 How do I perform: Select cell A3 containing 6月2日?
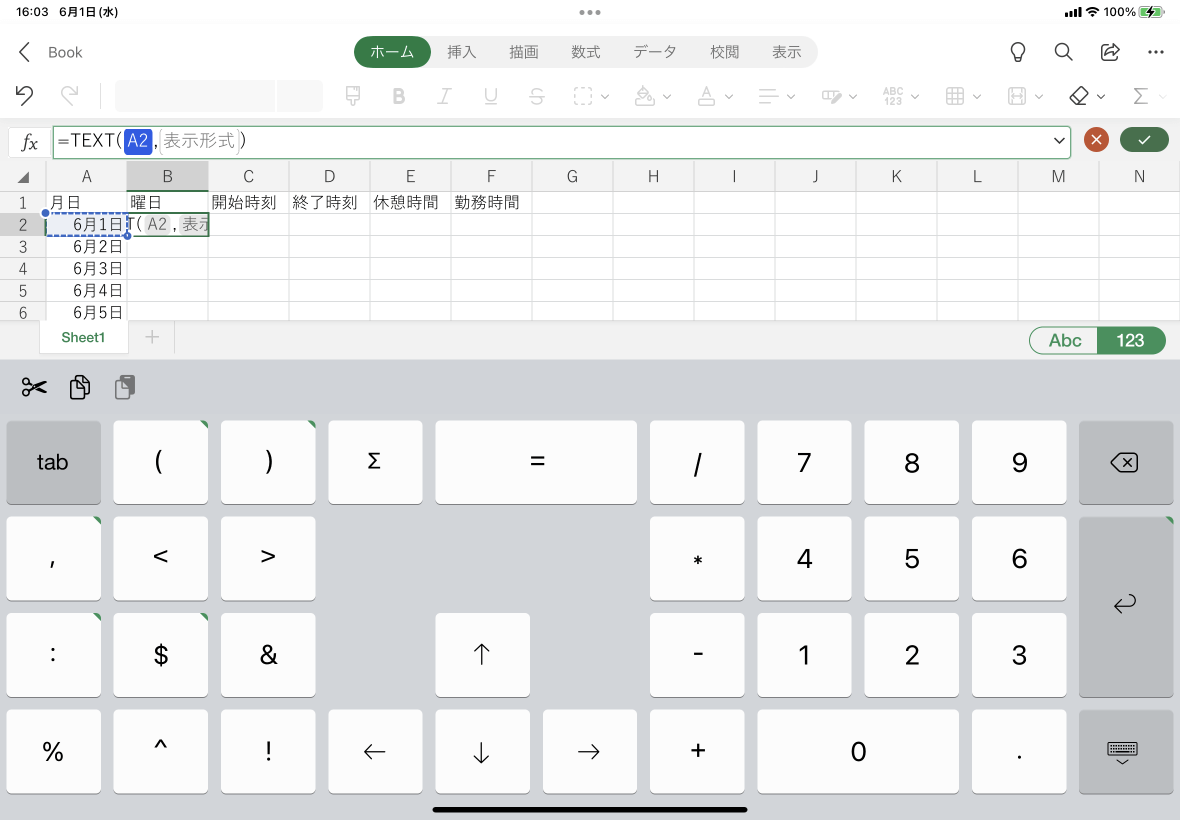pyautogui.click(x=87, y=247)
